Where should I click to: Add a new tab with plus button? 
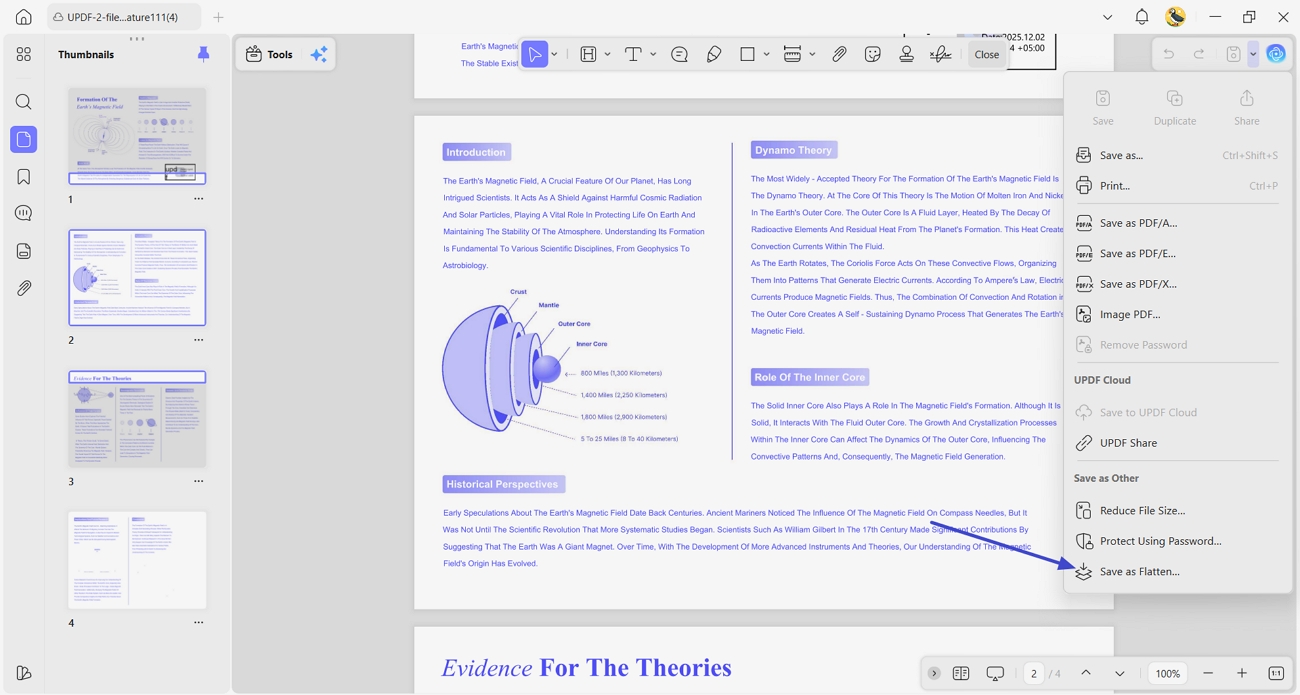coord(218,17)
